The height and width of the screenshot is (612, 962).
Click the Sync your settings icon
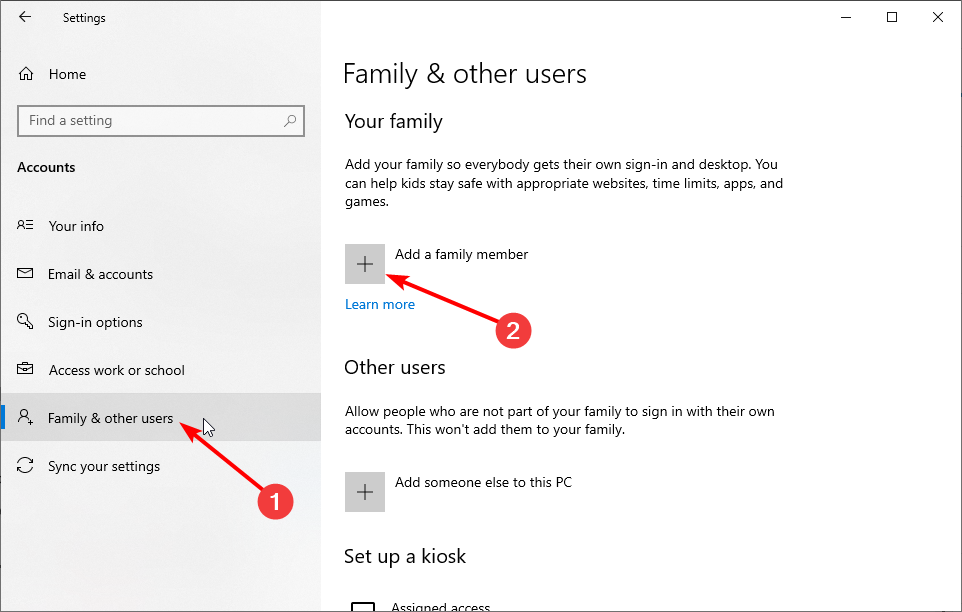[26, 466]
